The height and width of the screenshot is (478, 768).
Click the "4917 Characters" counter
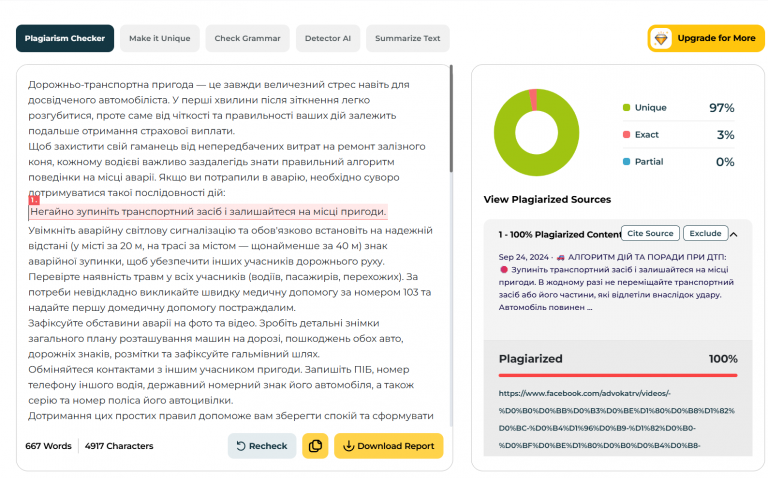[119, 446]
